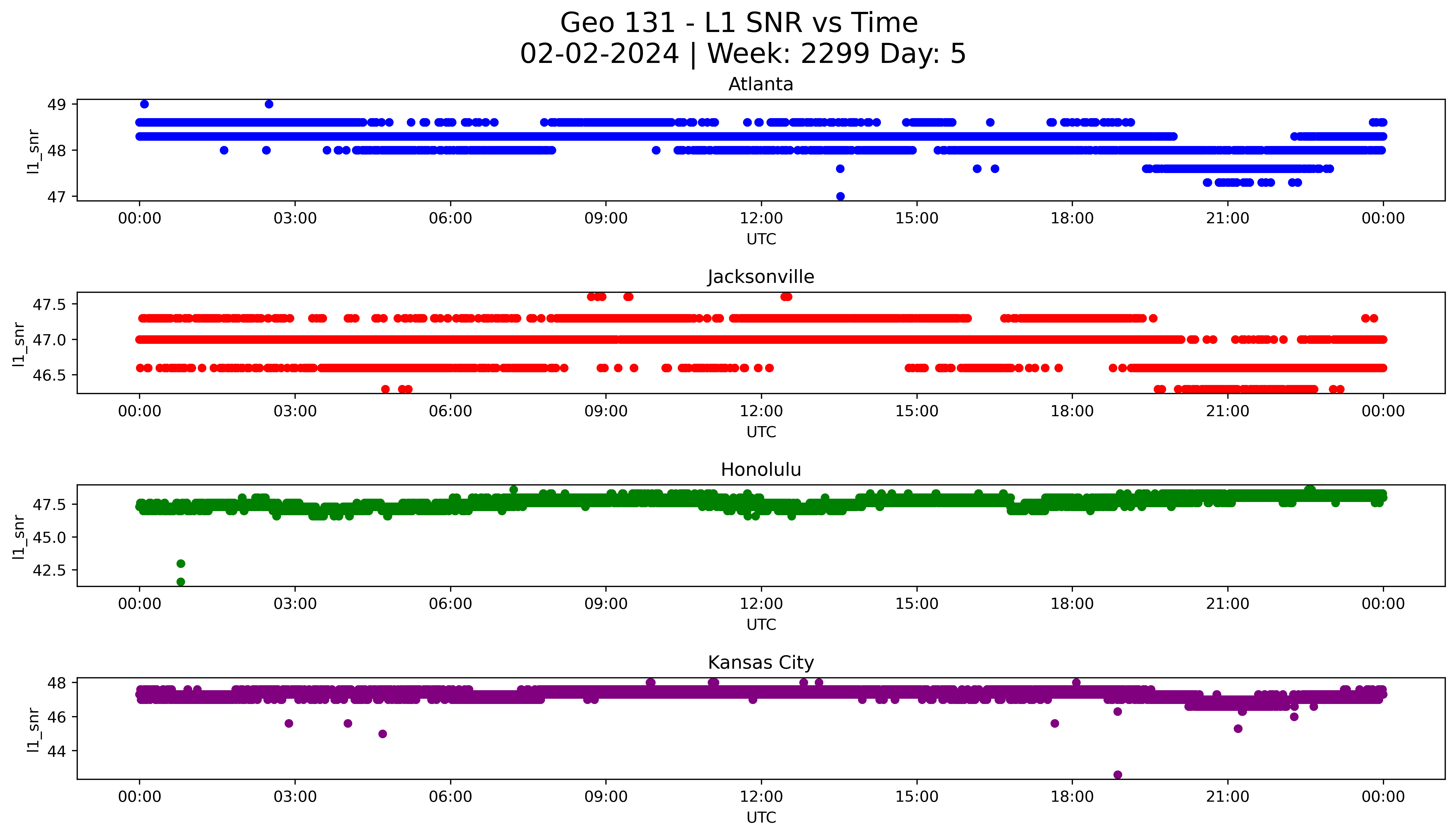The height and width of the screenshot is (837, 1456).
Task: Click the UTC axis label under Jacksonville plot
Action: (x=761, y=432)
